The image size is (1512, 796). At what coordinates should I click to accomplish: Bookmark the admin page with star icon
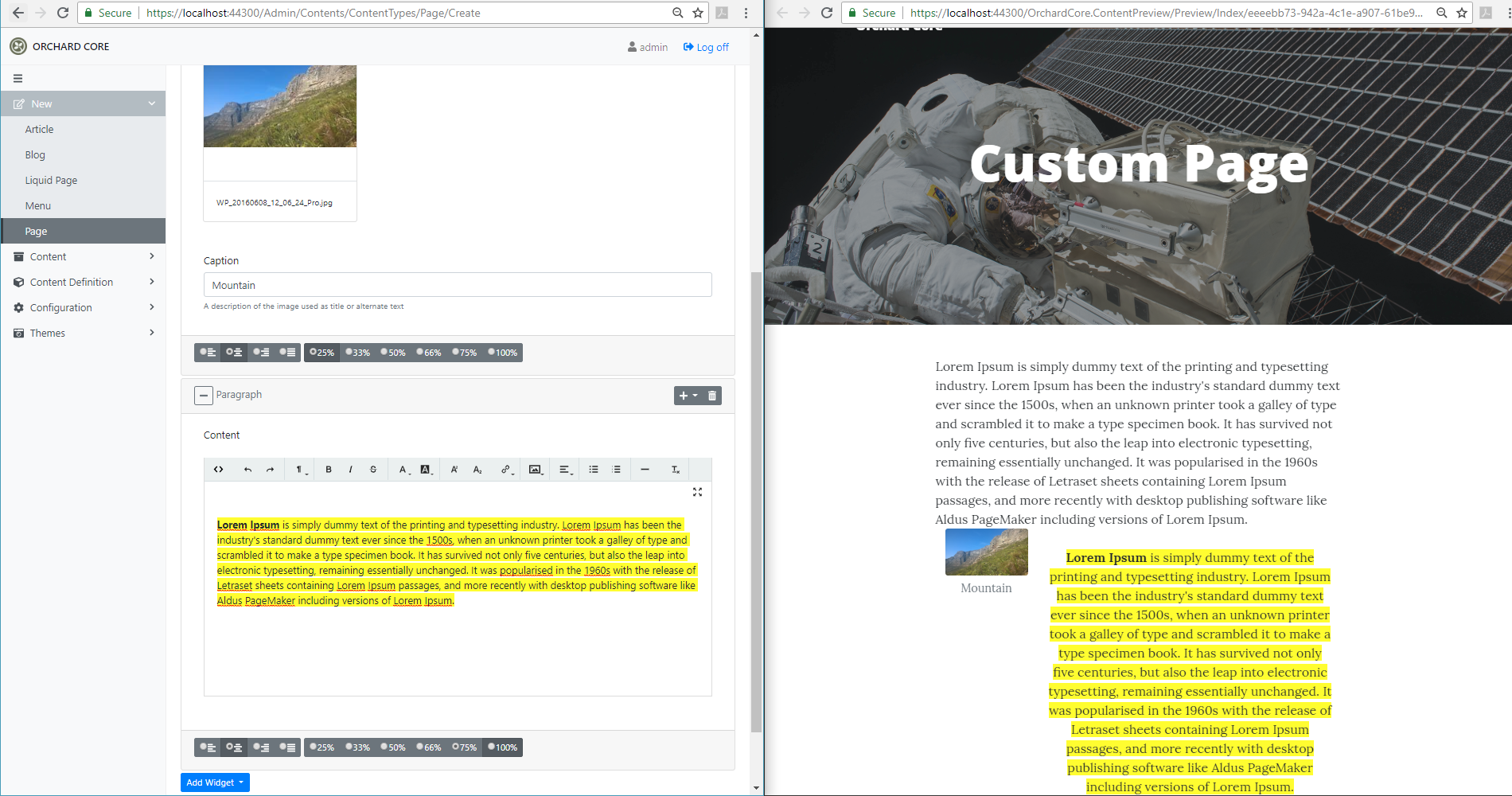click(x=698, y=13)
